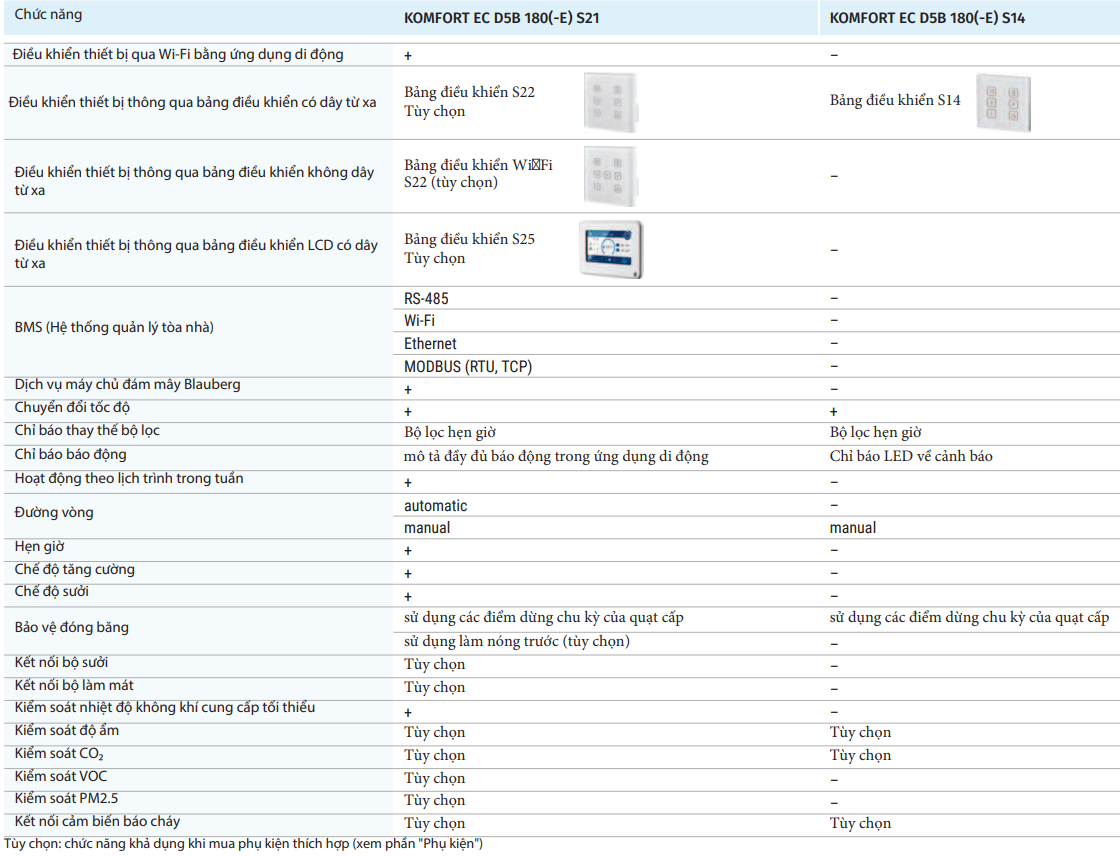Click S21 'Tùy chọn' in Kiểm soát CO₂ row

[434, 755]
